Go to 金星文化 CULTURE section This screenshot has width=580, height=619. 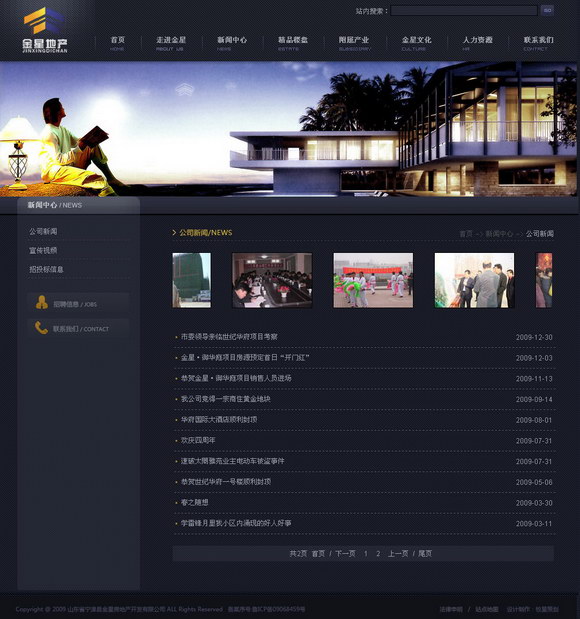(416, 43)
